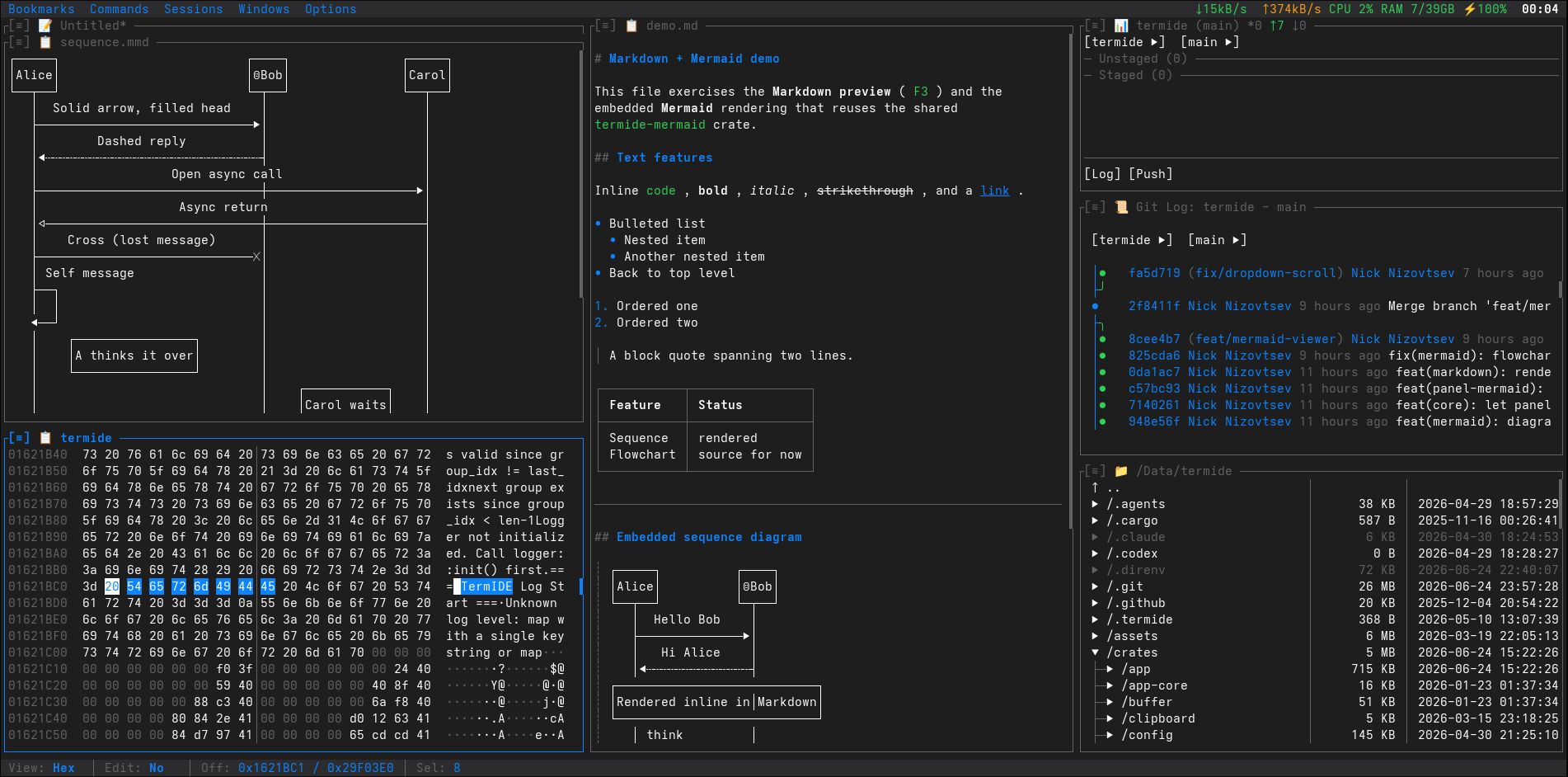Click the termide git status panel menu icon
Image resolution: width=1568 pixels, height=777 pixels.
[x=1095, y=26]
